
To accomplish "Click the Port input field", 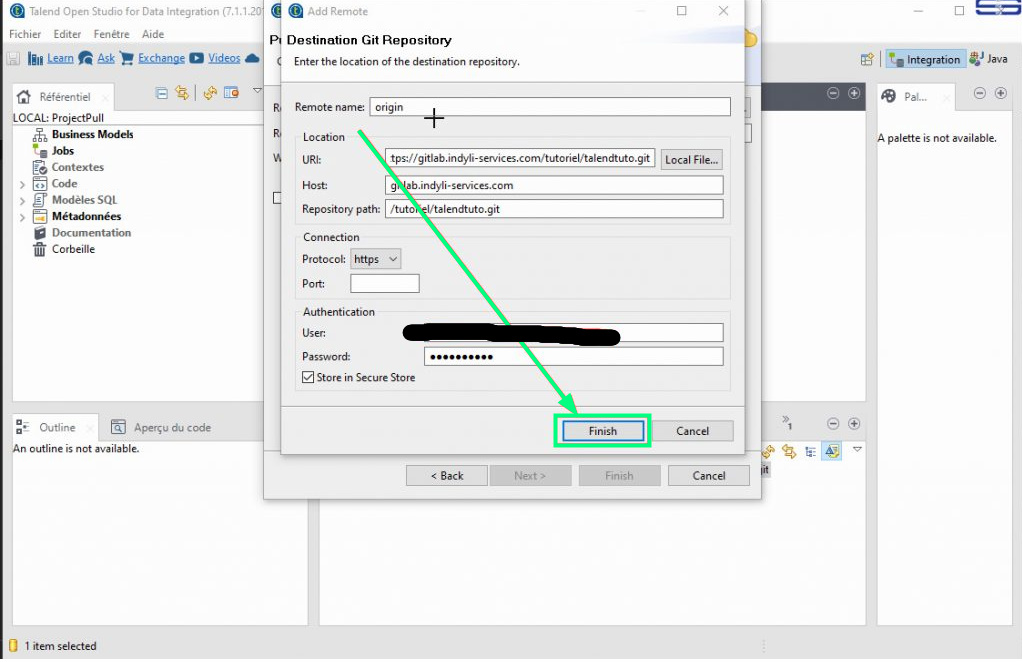I will [384, 284].
